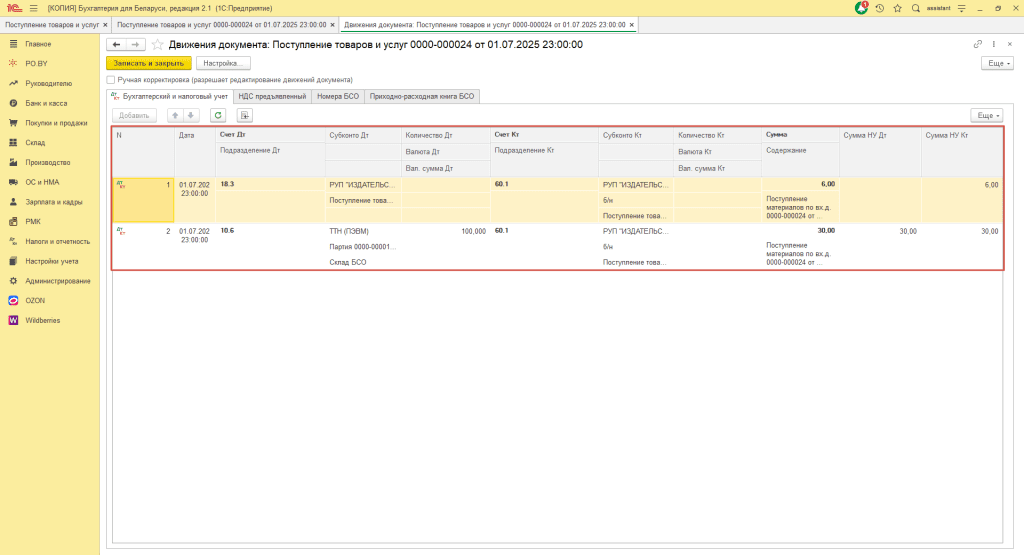Screen dimensions: 1024x555
Task: Open Главное section in sidebar
Action: point(38,44)
